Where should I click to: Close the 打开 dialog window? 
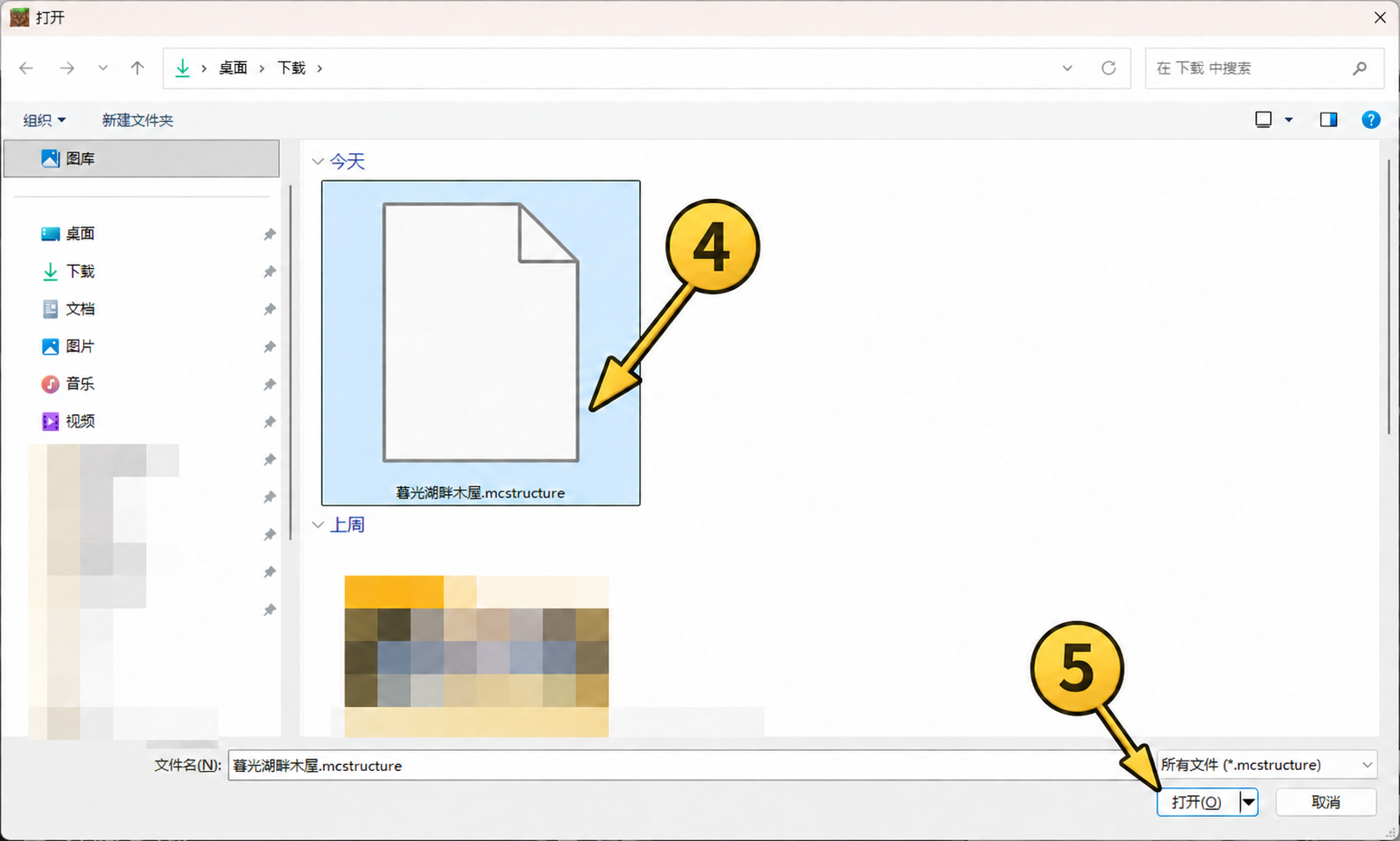[1380, 17]
